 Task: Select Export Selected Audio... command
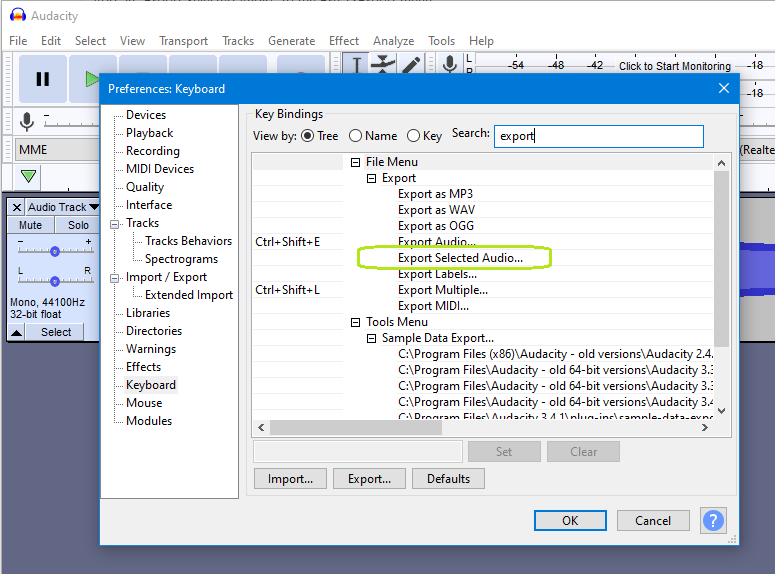pyautogui.click(x=460, y=258)
